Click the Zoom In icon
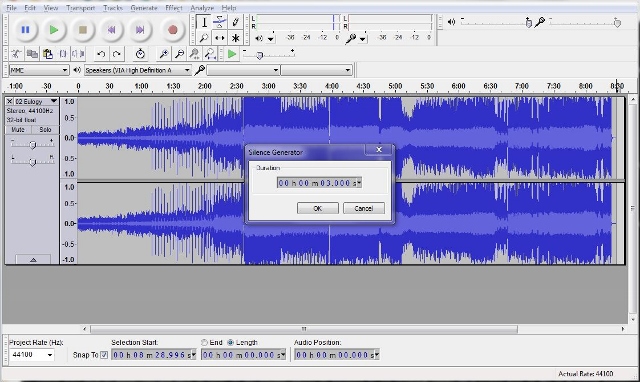This screenshot has width=640, height=382. 164,54
